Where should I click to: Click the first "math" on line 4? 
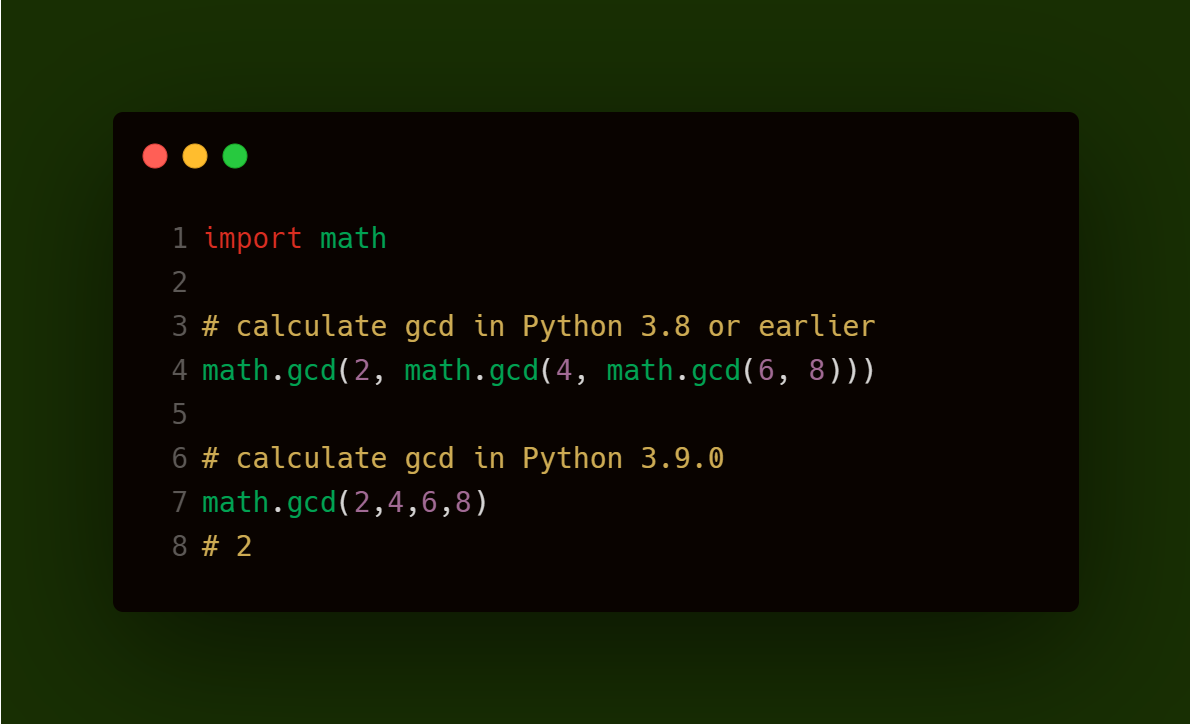[235, 371]
